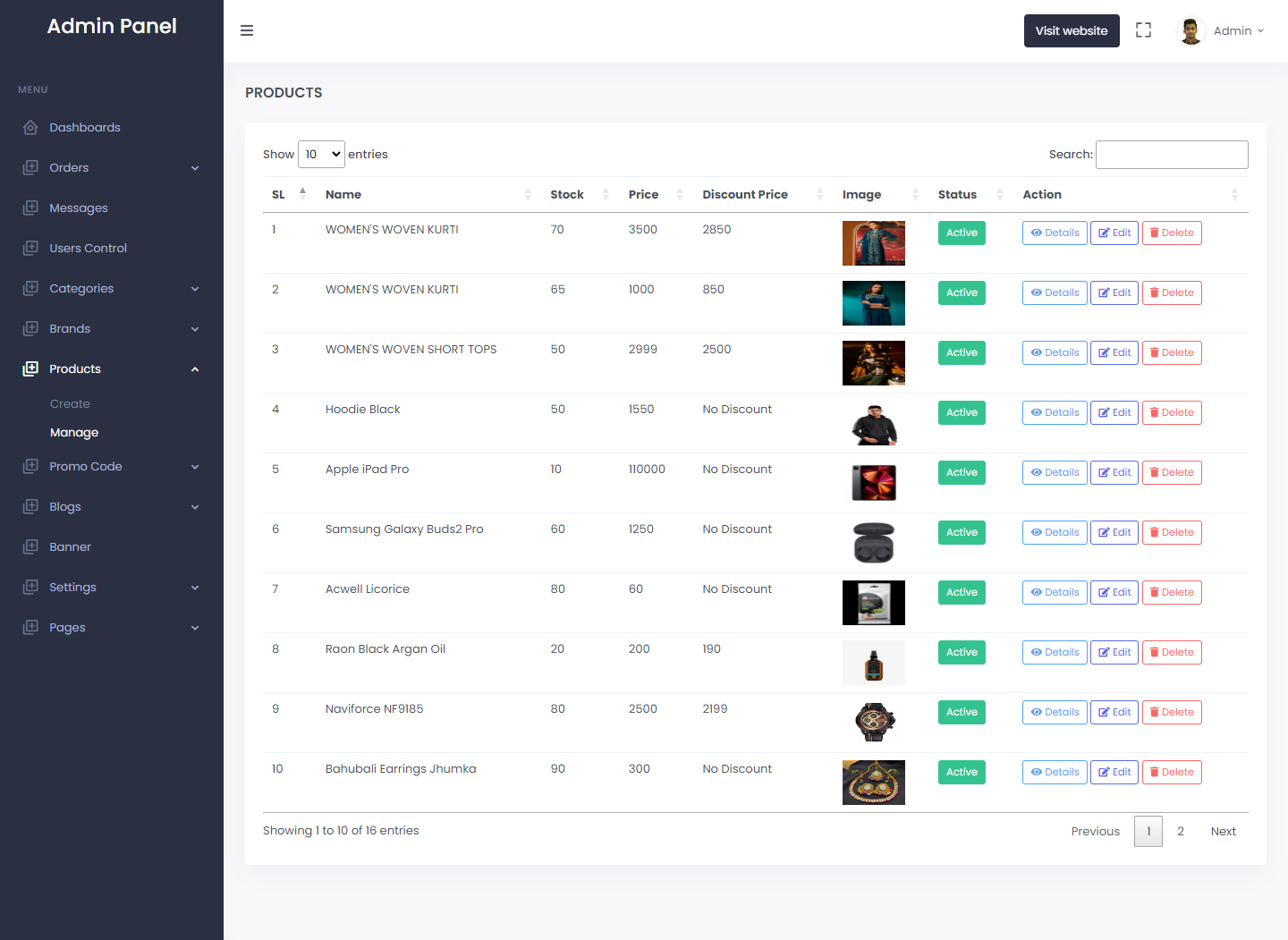Image resolution: width=1288 pixels, height=940 pixels.
Task: Click the Admin user avatar
Action: point(1191,30)
